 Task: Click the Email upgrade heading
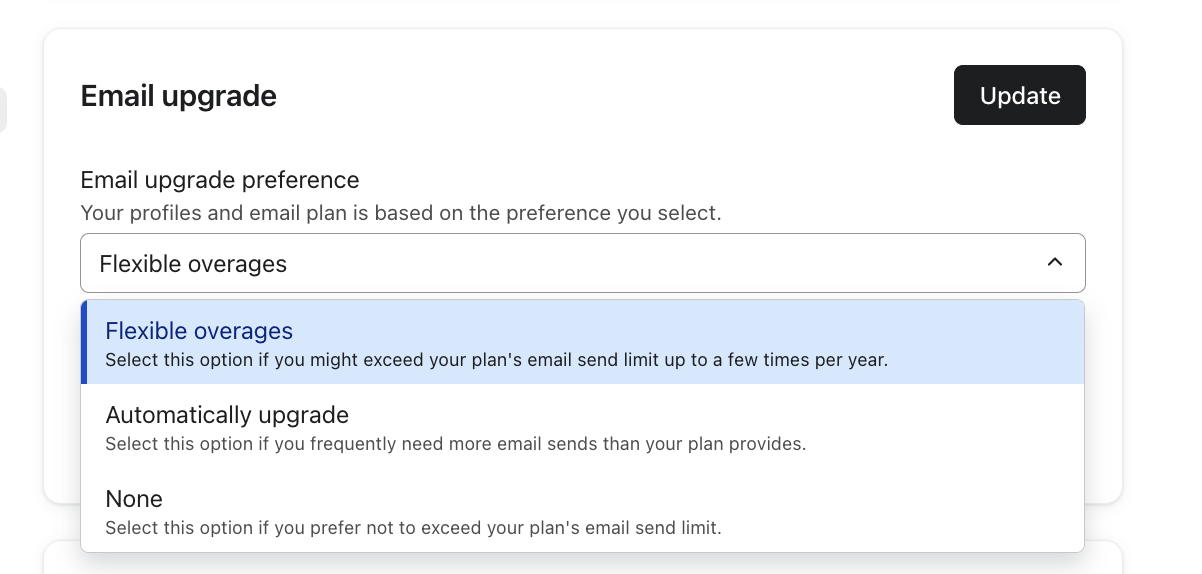178,96
